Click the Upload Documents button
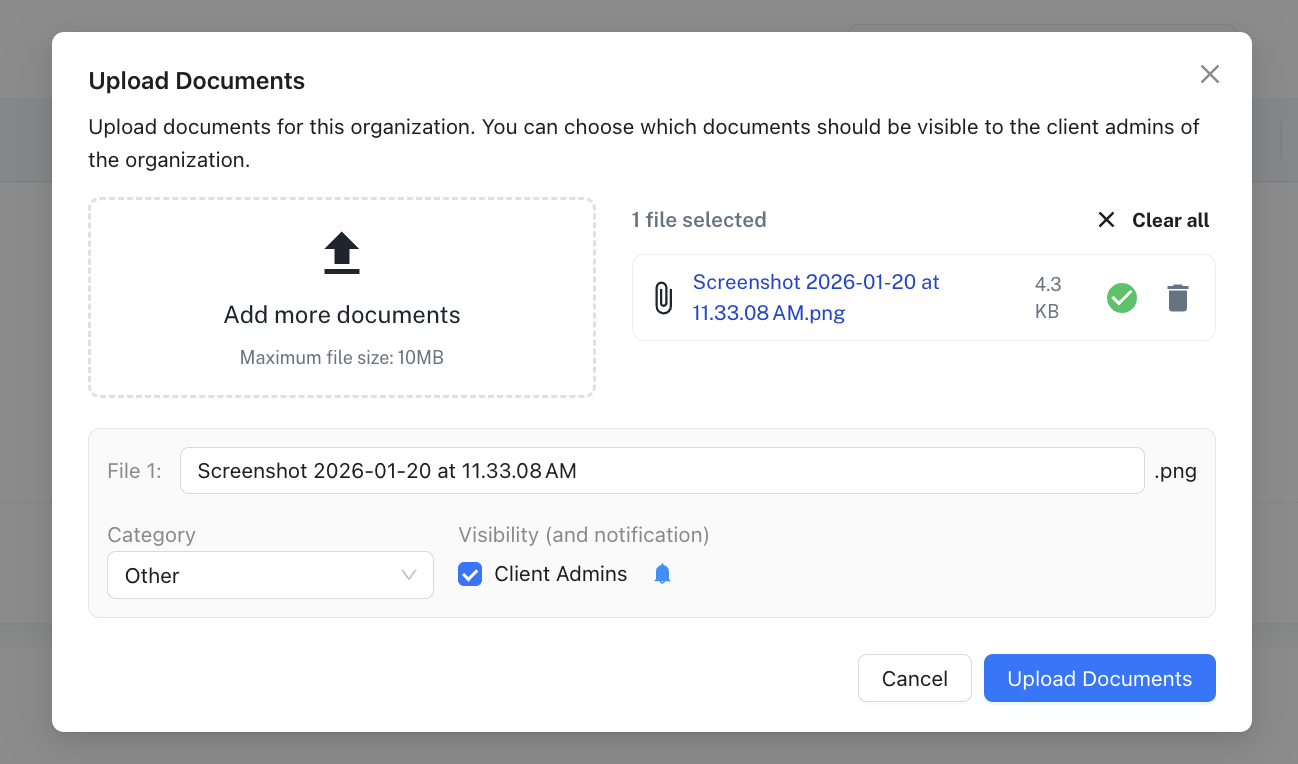Image resolution: width=1298 pixels, height=764 pixels. [1100, 678]
